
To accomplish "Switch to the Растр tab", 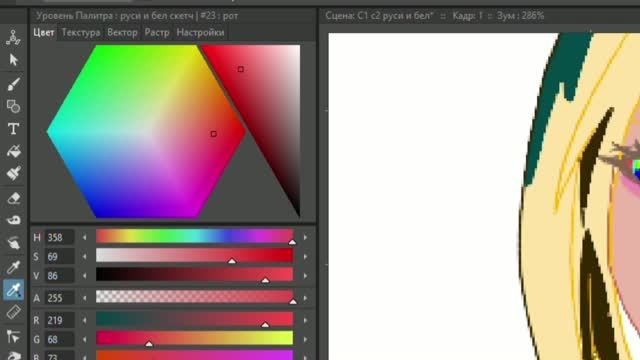I will pyautogui.click(x=157, y=32).
